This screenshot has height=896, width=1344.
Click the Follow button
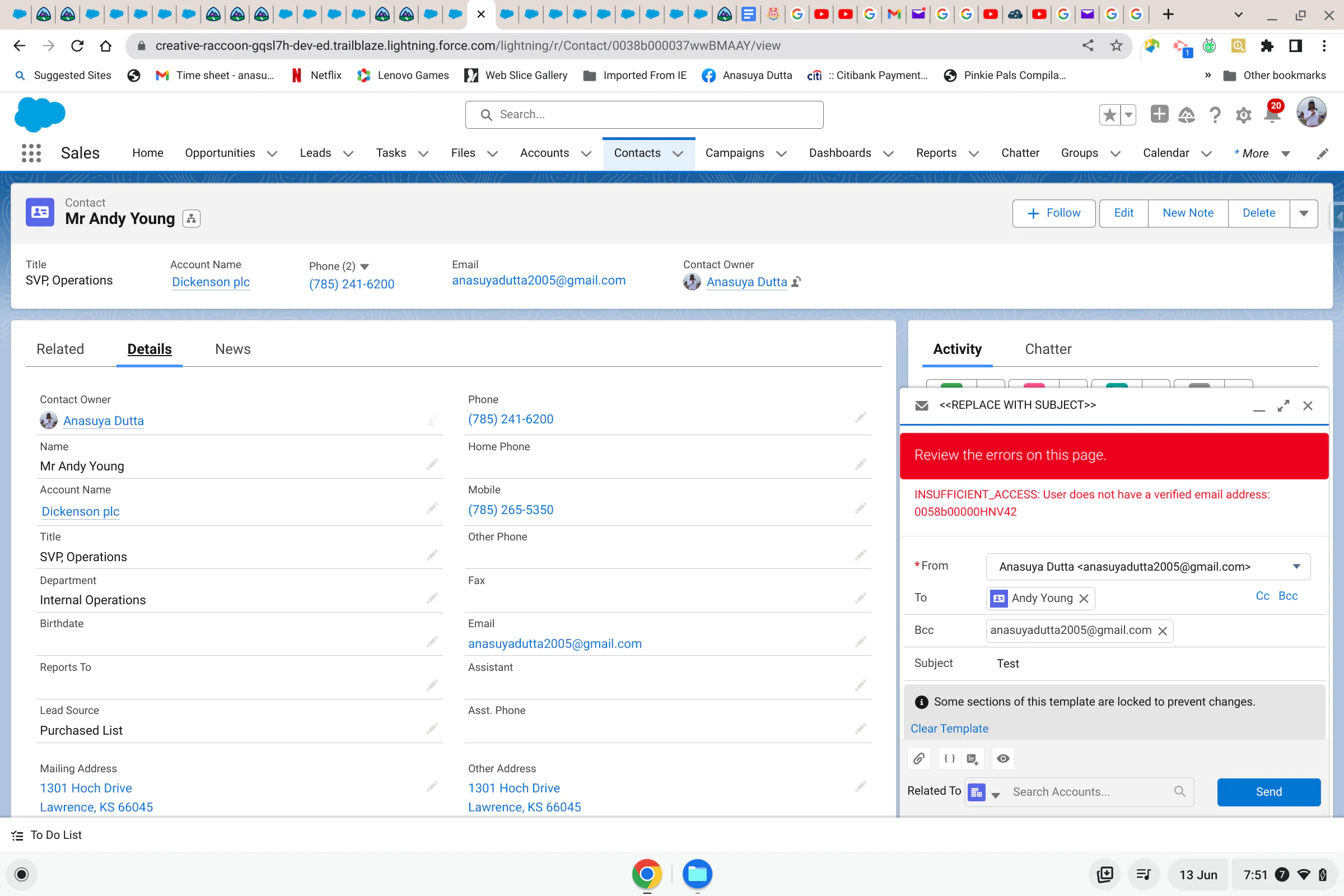click(x=1054, y=214)
